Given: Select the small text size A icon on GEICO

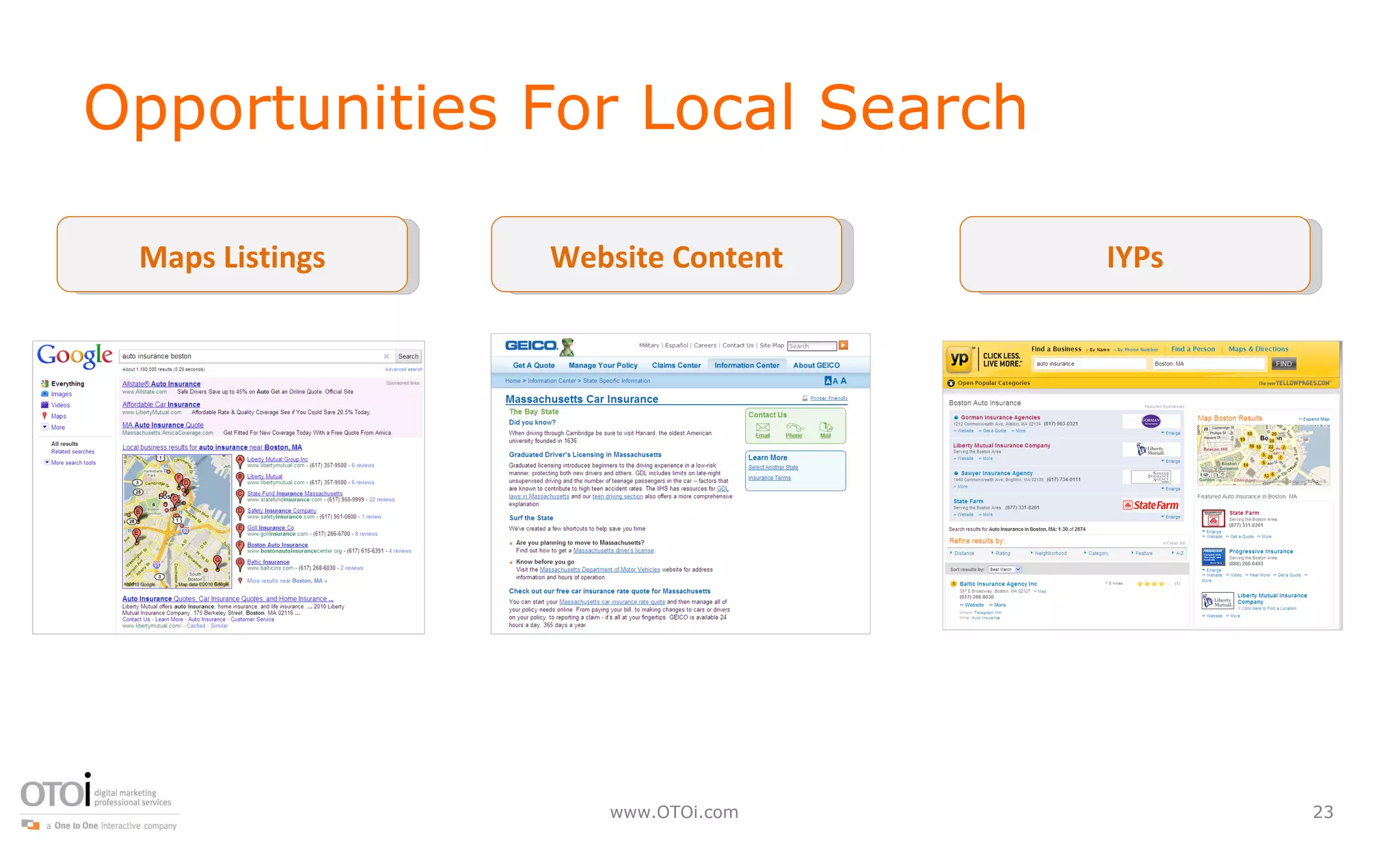Looking at the screenshot, I should click(828, 381).
